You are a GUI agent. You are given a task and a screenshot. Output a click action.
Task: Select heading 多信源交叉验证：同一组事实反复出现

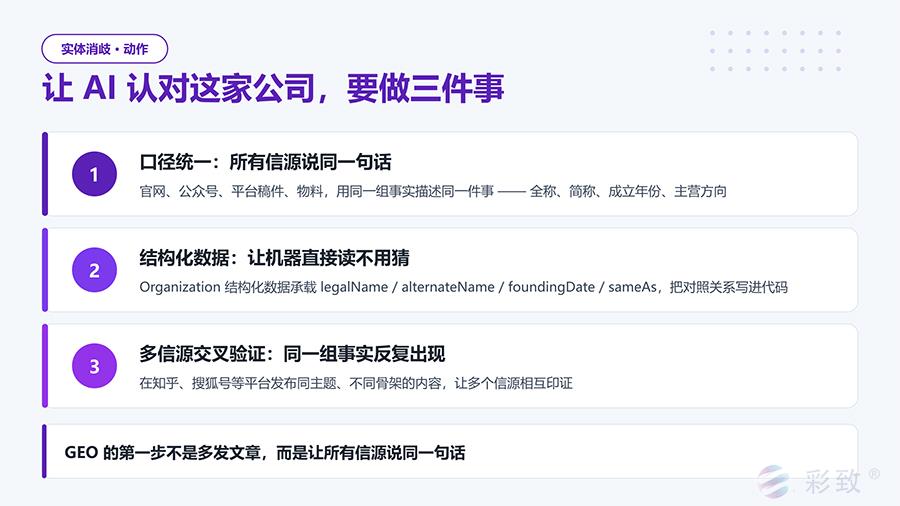pyautogui.click(x=292, y=353)
